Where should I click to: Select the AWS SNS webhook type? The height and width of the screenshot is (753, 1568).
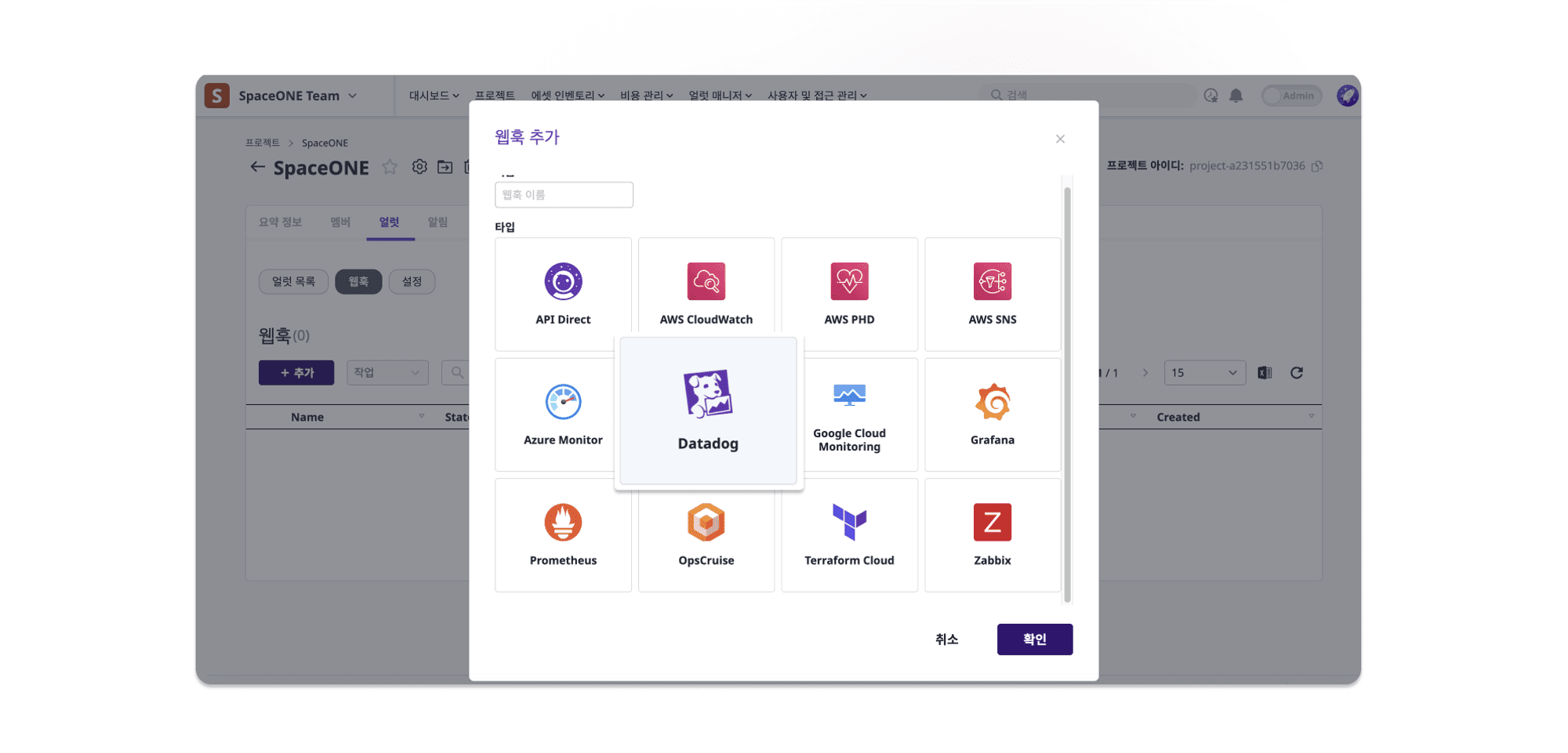click(x=992, y=294)
